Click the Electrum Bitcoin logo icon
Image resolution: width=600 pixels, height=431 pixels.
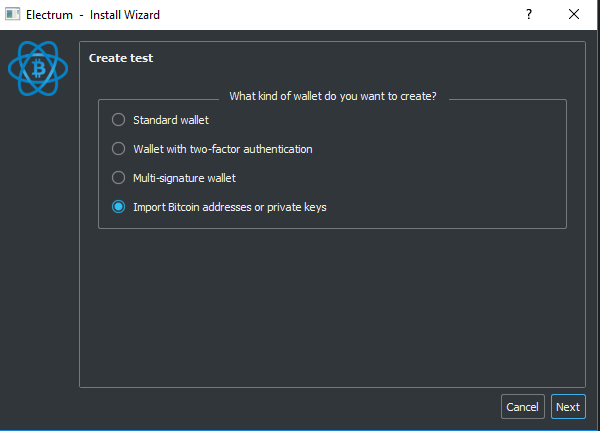36,67
